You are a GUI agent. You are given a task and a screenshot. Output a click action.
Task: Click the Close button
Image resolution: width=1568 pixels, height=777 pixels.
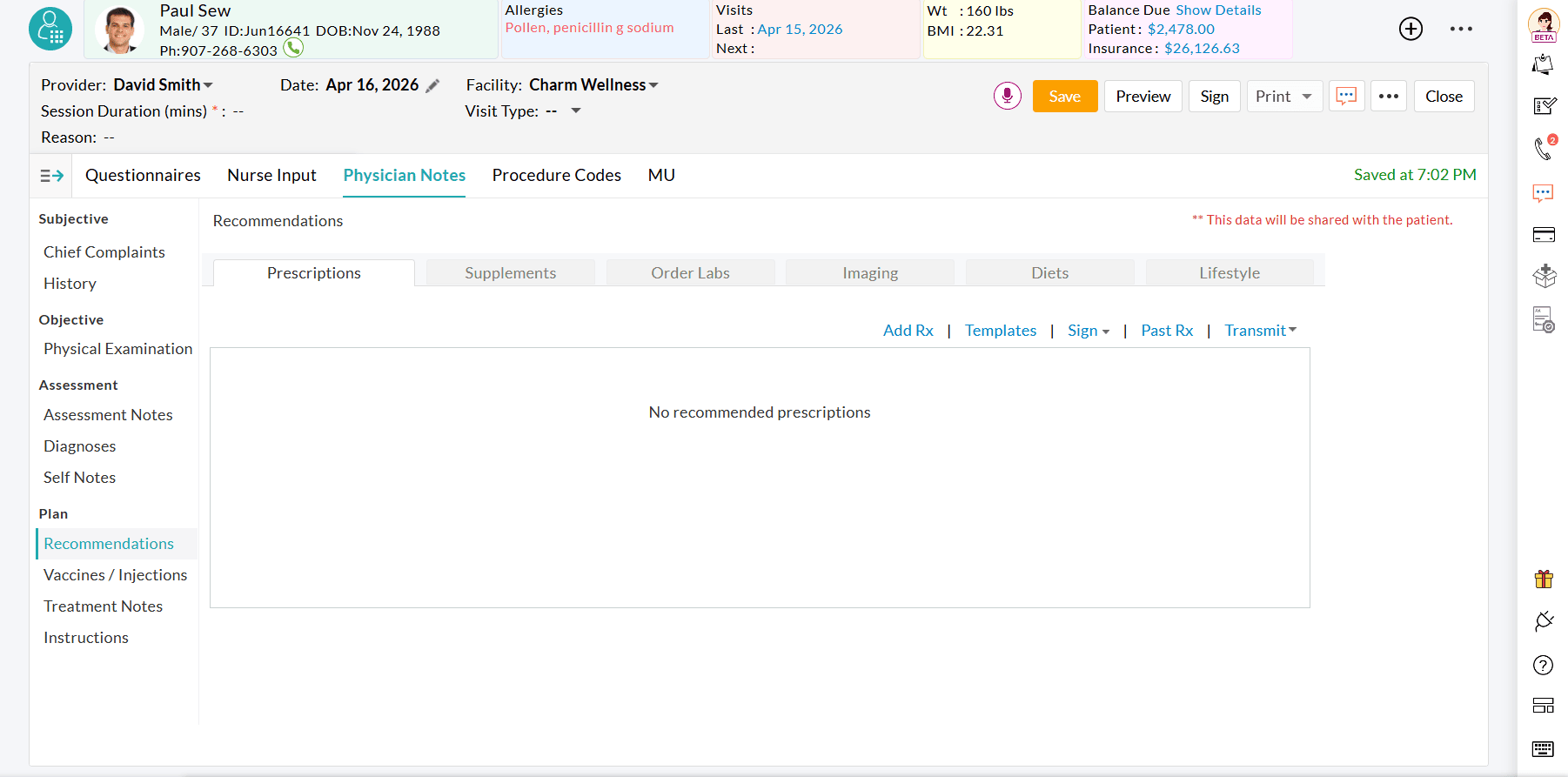point(1444,96)
